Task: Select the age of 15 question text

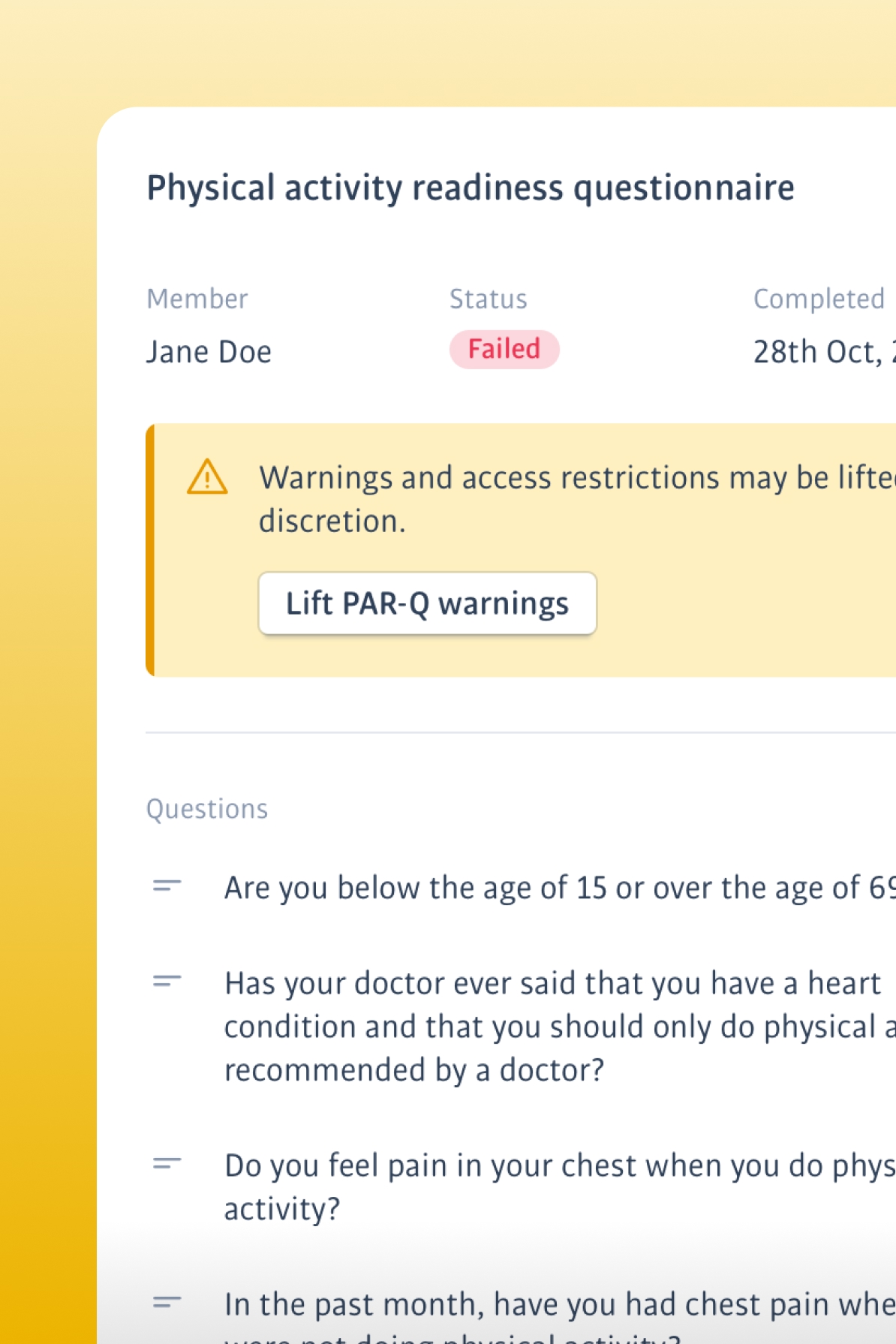Action: 560,888
